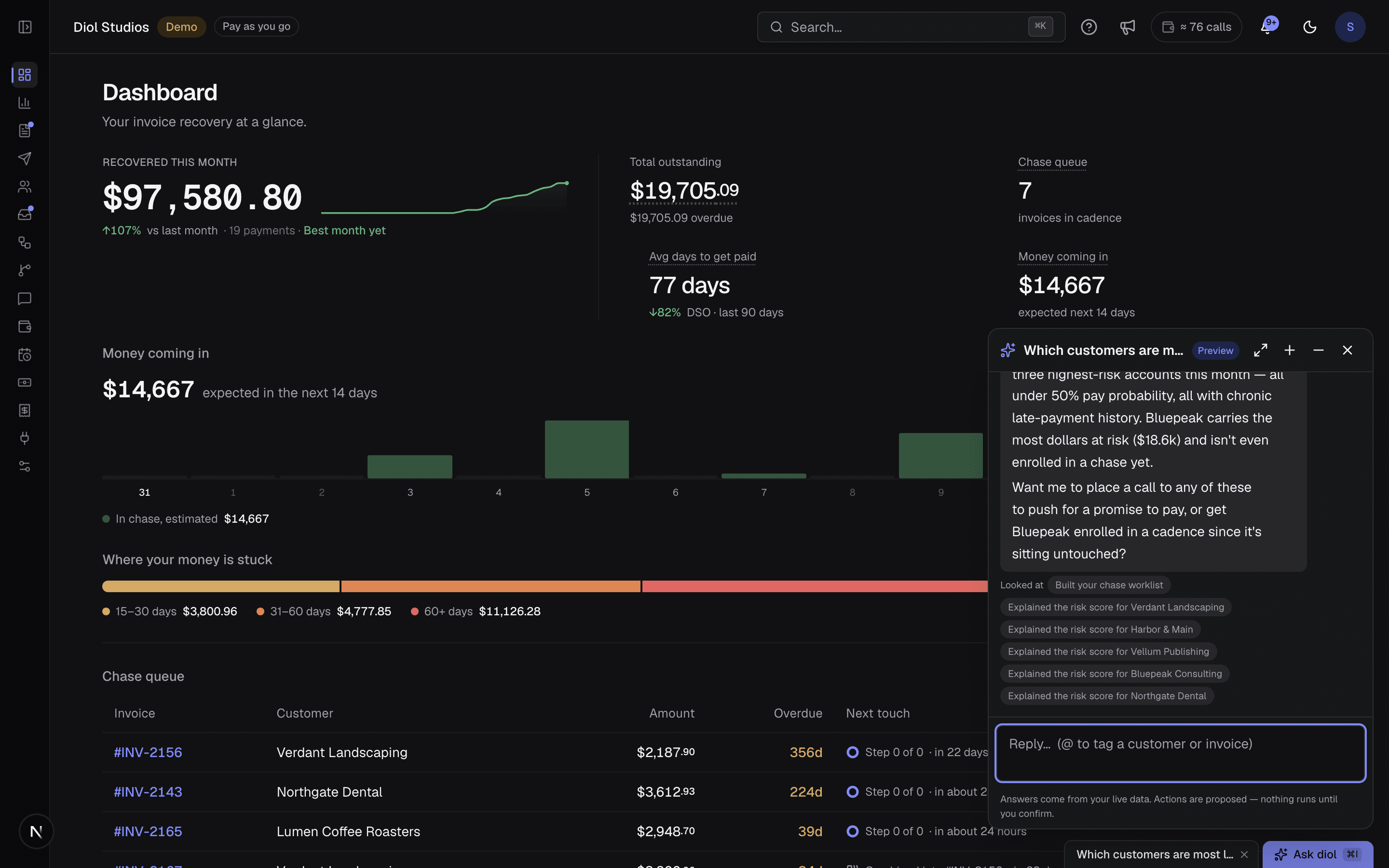Open the chat bubble icon in sidebar

25,298
